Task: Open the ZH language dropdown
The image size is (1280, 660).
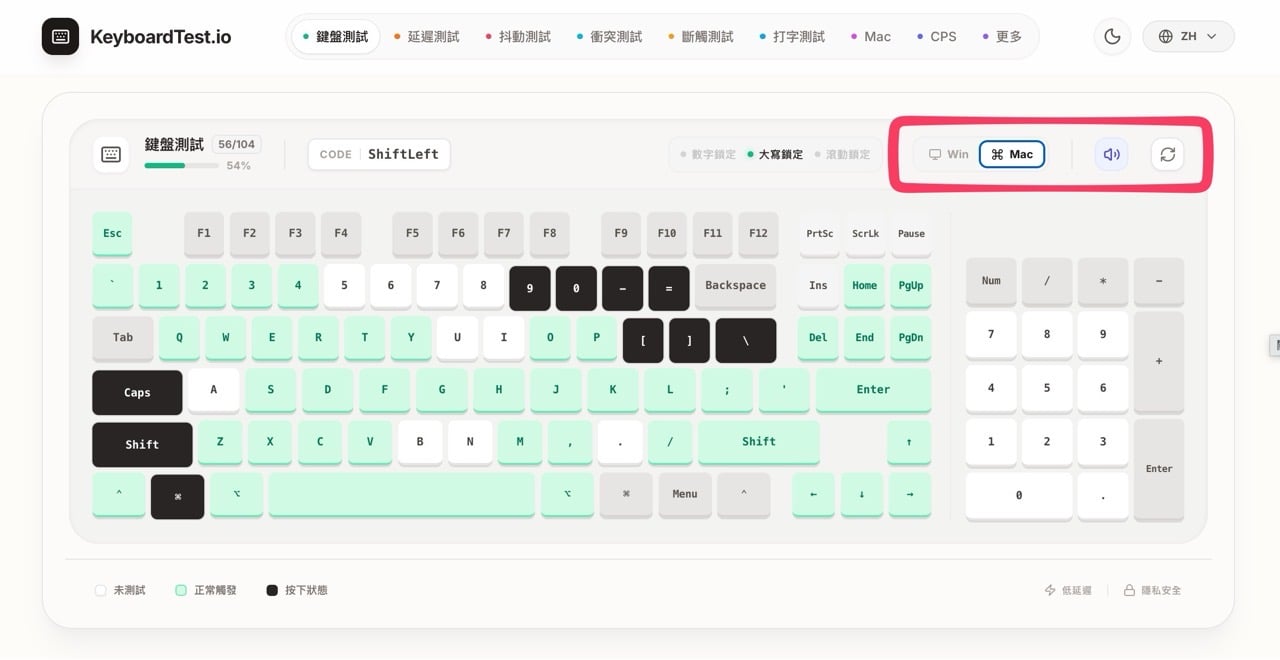Action: [x=1188, y=36]
